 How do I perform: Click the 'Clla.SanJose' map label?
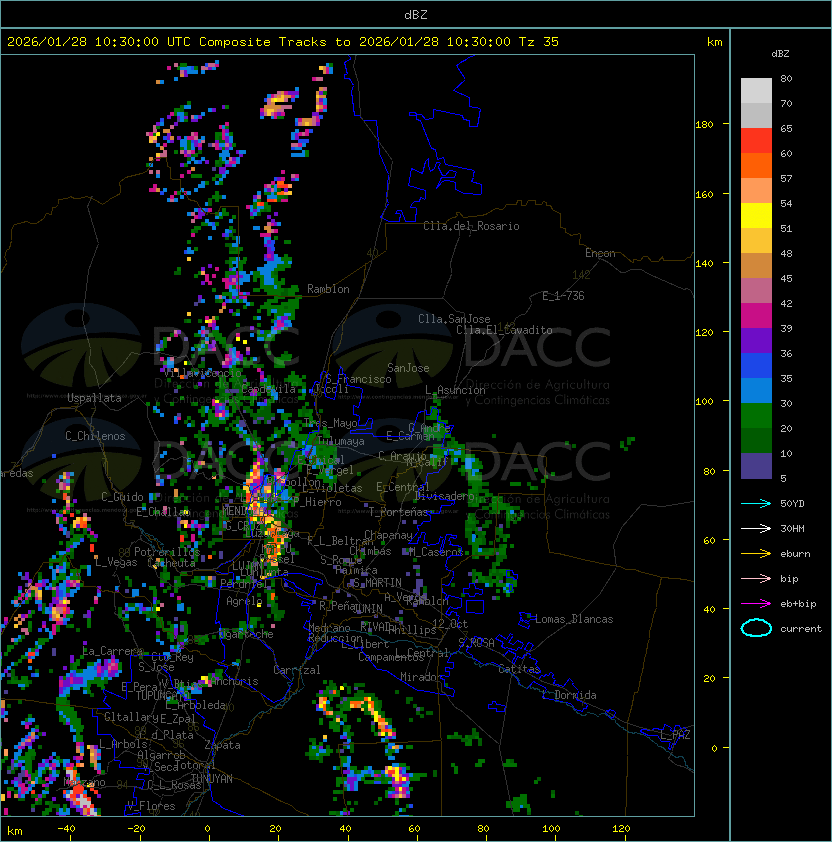point(454,319)
